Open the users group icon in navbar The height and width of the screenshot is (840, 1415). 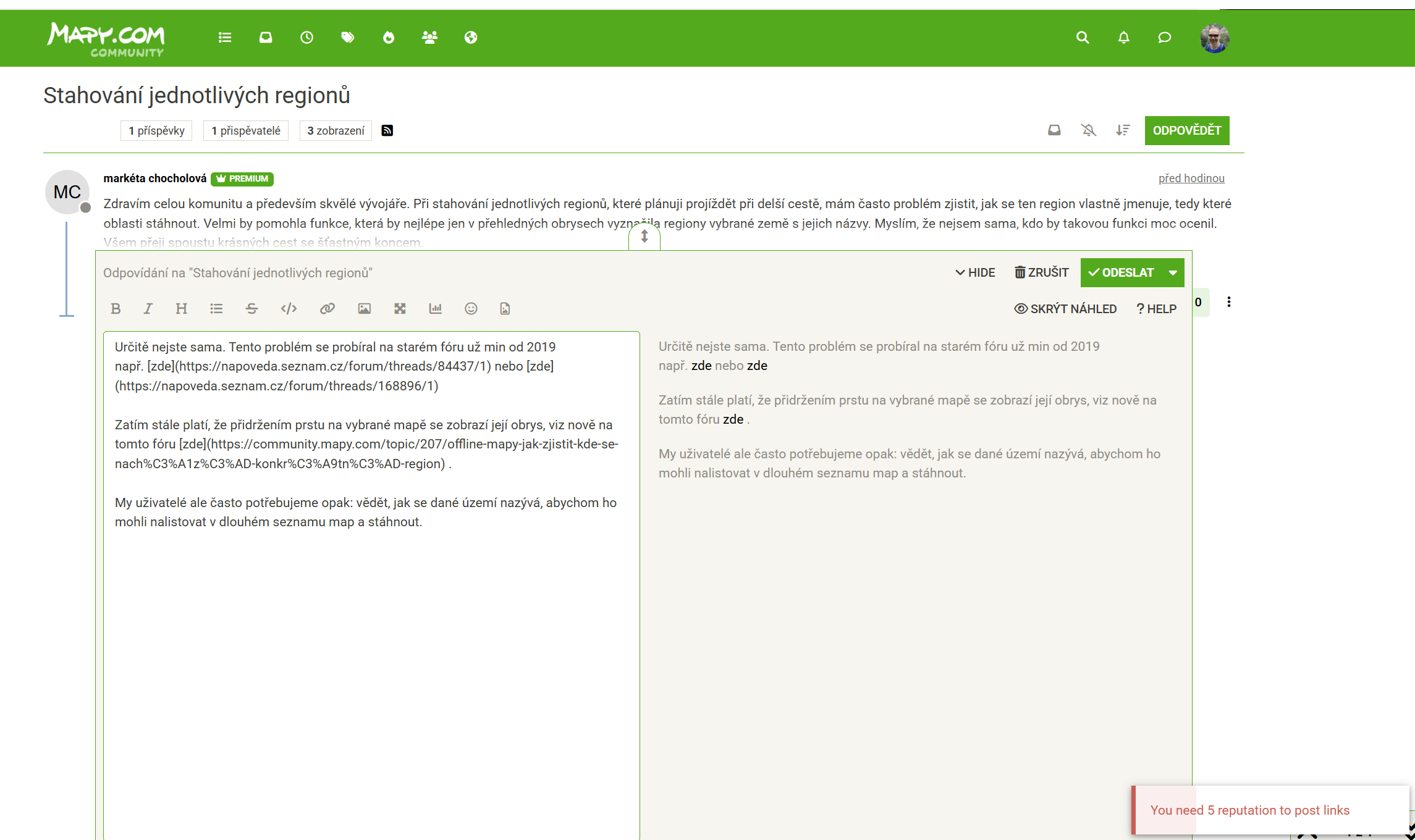click(x=430, y=38)
